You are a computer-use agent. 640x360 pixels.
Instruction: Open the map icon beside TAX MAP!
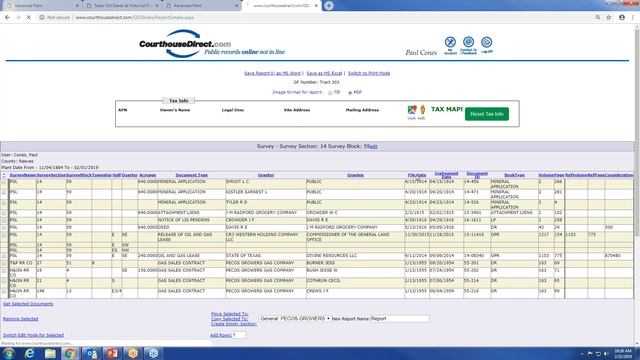tap(412, 109)
